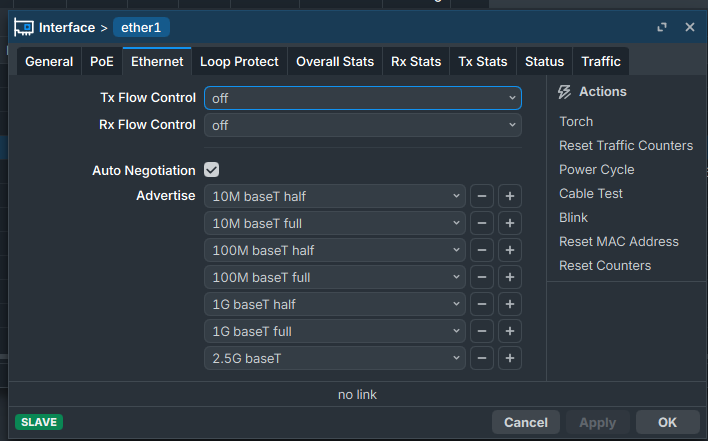
Task: Open the Rx Flow Control dropdown
Action: pos(362,125)
